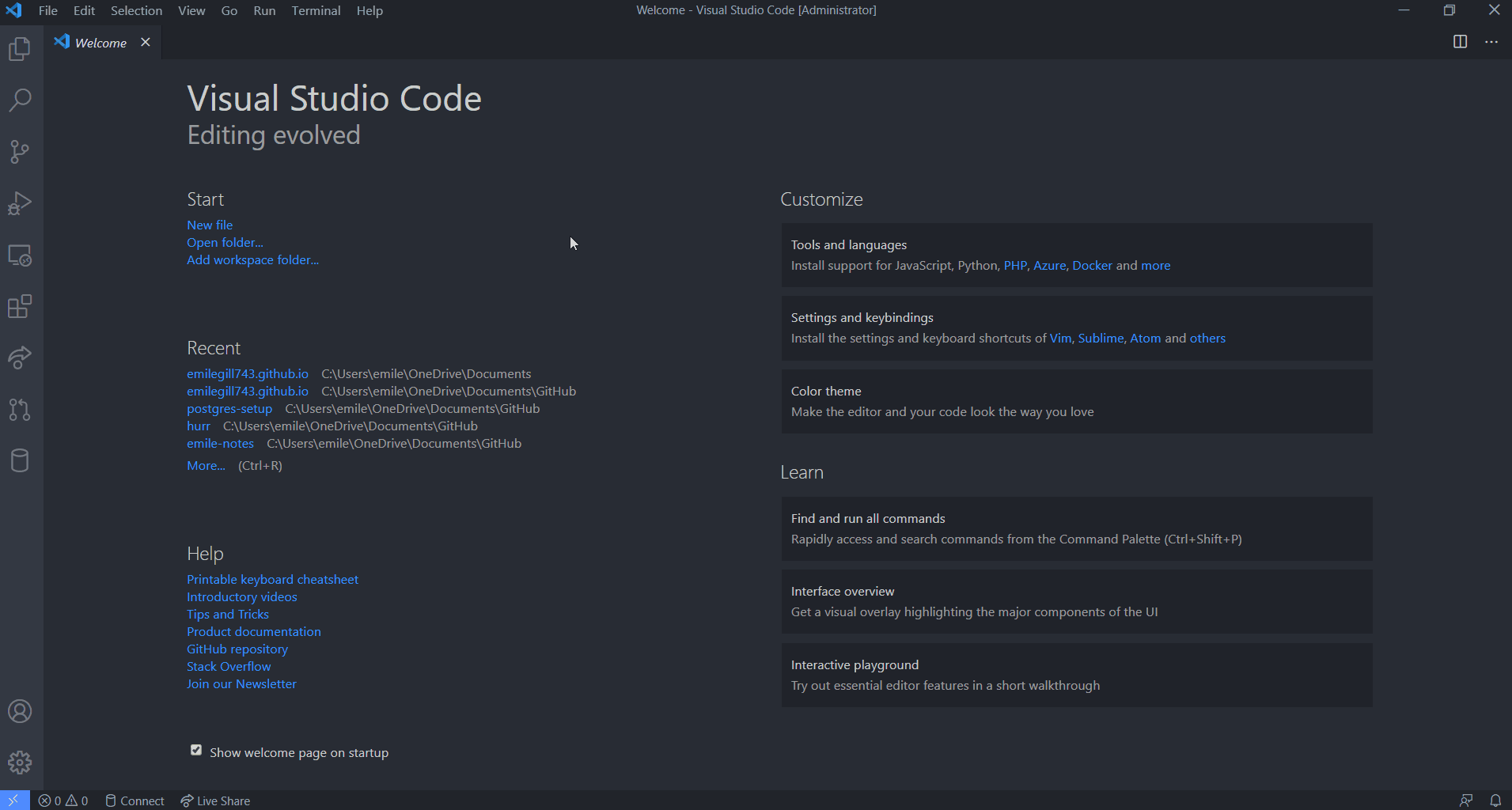Viewport: 1512px width, 810px height.
Task: Open the View menu
Action: pos(191,10)
